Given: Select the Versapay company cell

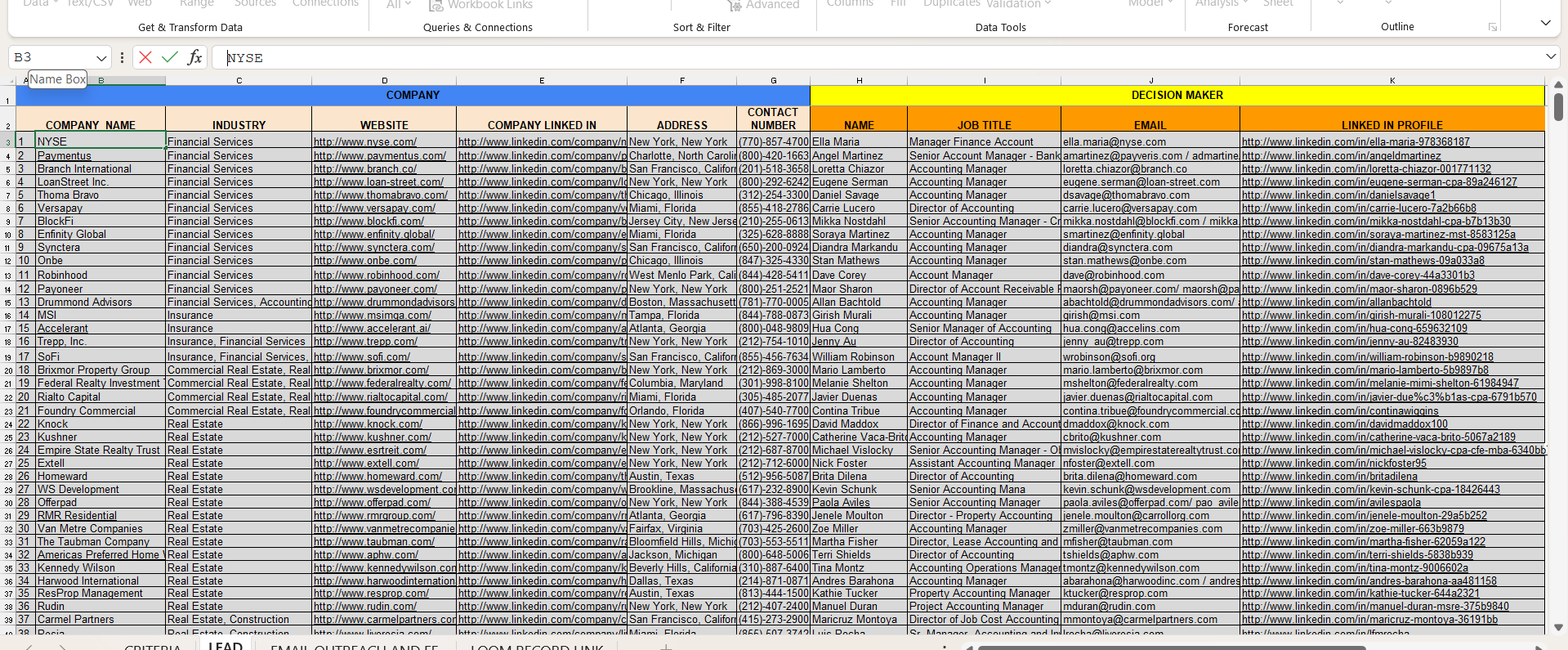Looking at the screenshot, I should (x=100, y=208).
